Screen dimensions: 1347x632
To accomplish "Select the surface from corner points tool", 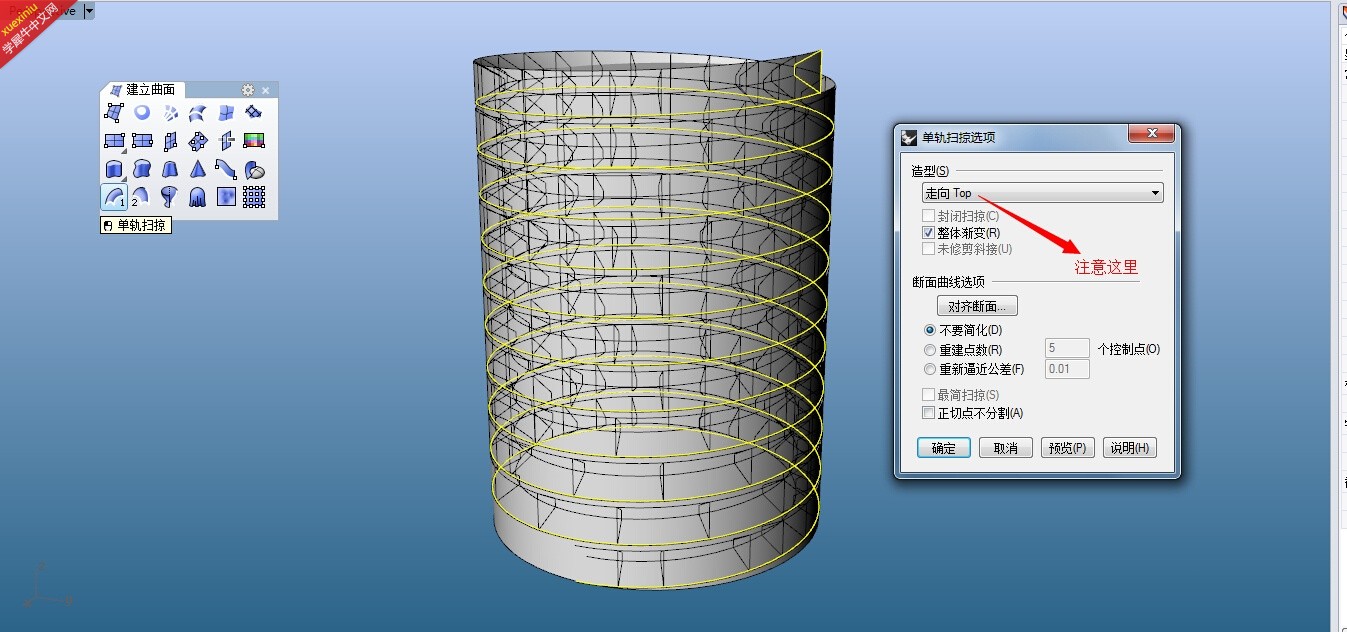I will click(114, 113).
